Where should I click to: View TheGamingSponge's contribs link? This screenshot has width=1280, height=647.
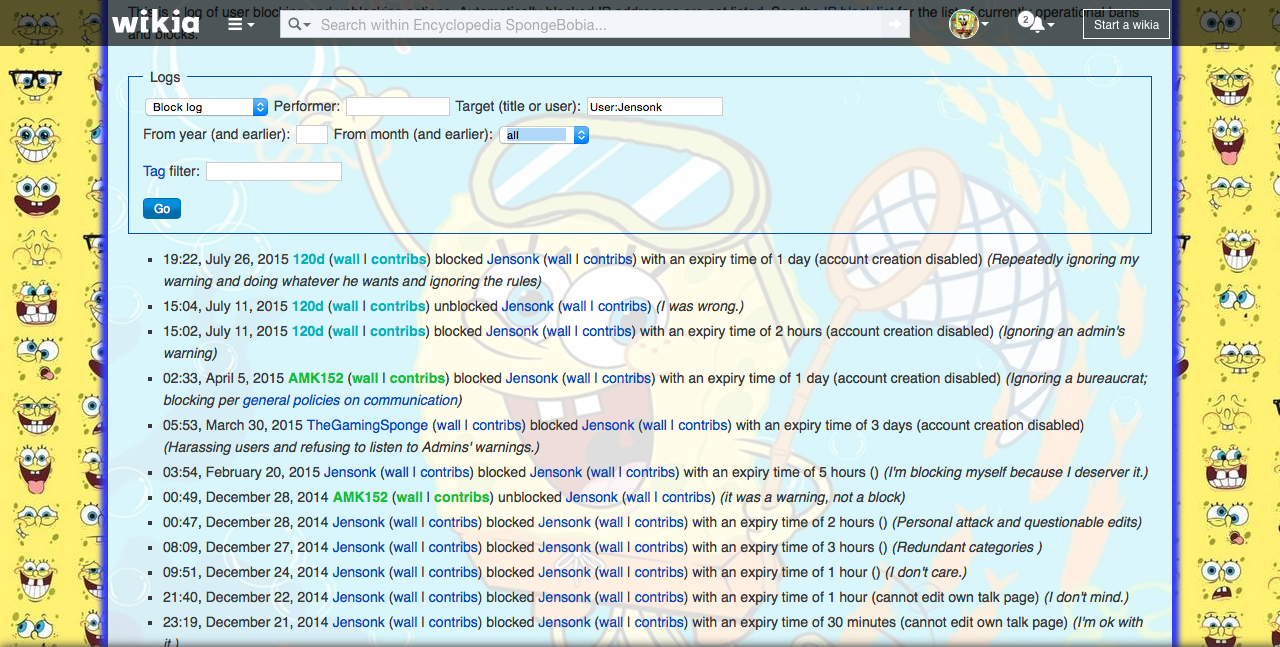(497, 425)
